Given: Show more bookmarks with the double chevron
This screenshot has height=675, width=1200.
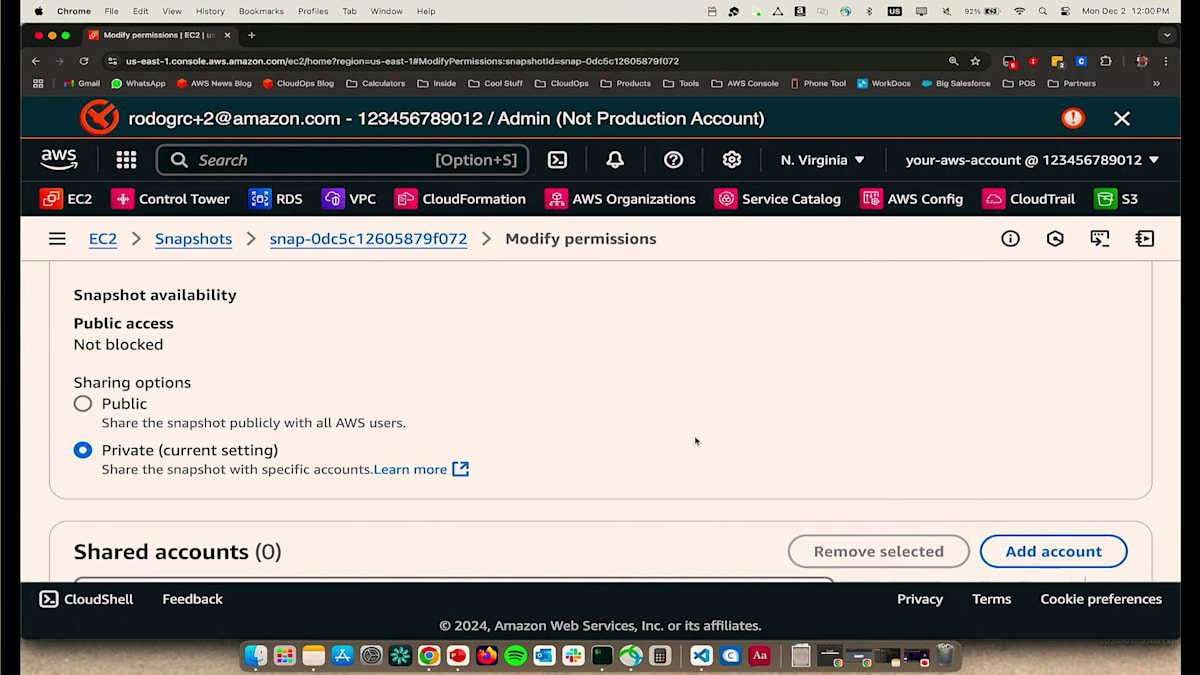Looking at the screenshot, I should coord(1156,83).
